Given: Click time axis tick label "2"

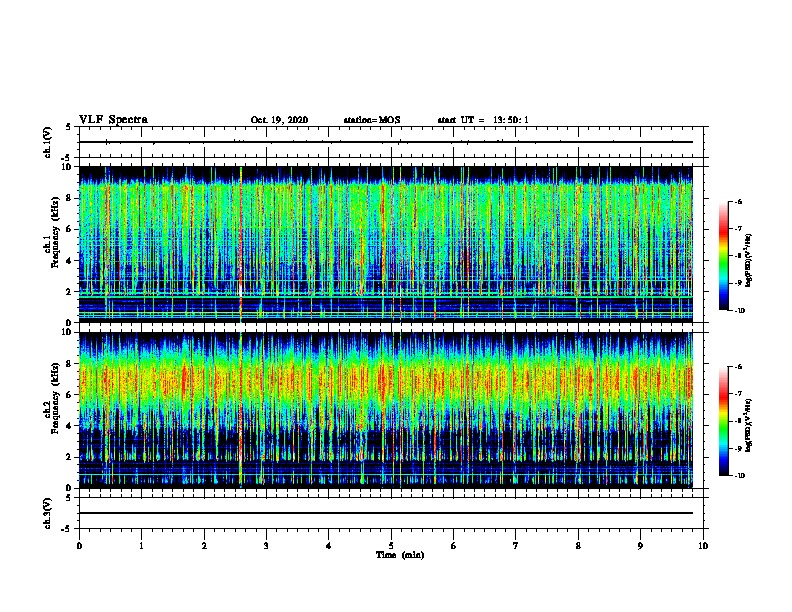Looking at the screenshot, I should click(204, 546).
